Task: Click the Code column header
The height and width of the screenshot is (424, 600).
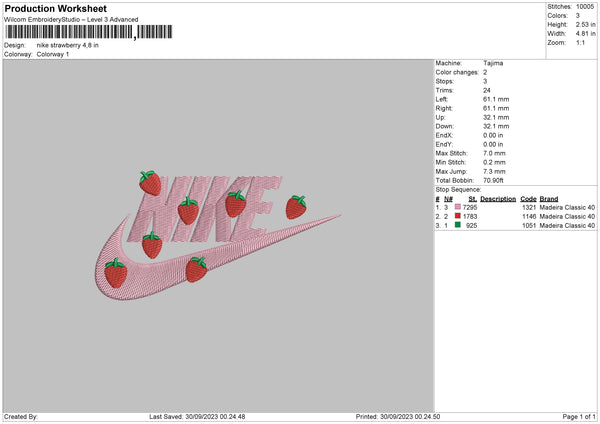Action: pos(528,199)
